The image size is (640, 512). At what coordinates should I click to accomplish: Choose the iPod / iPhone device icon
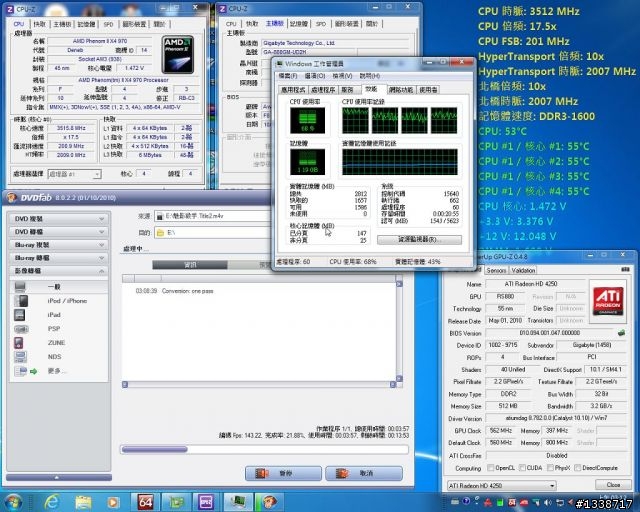tap(20, 301)
